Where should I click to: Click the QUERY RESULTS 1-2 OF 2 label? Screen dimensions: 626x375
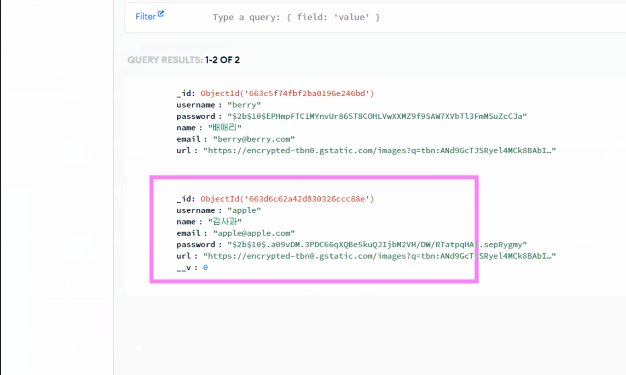point(183,60)
